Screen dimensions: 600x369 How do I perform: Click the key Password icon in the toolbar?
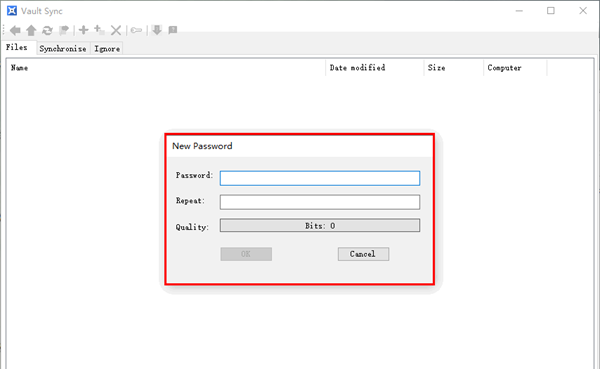(x=136, y=30)
